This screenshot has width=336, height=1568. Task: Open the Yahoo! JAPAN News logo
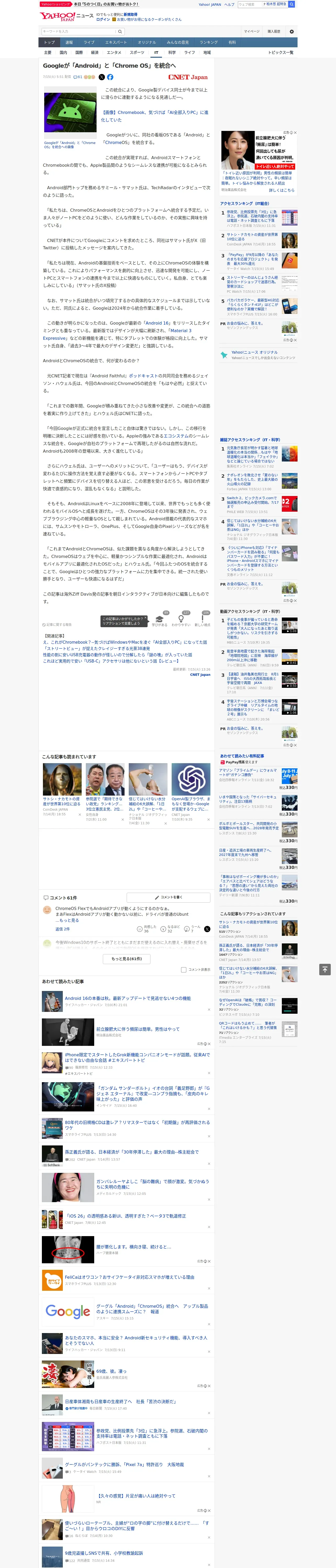click(66, 16)
